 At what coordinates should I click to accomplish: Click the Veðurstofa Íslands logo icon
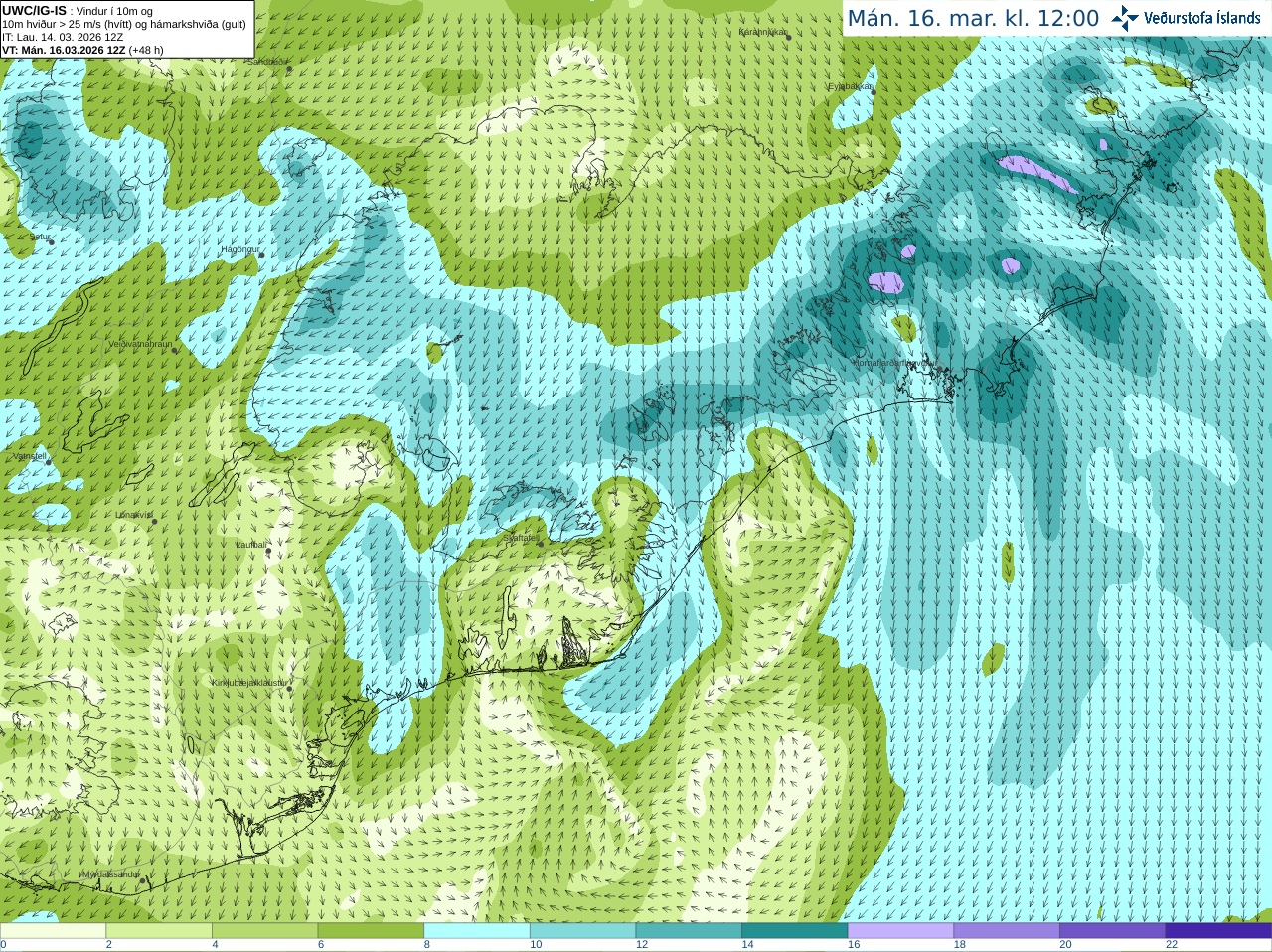[x=1125, y=18]
